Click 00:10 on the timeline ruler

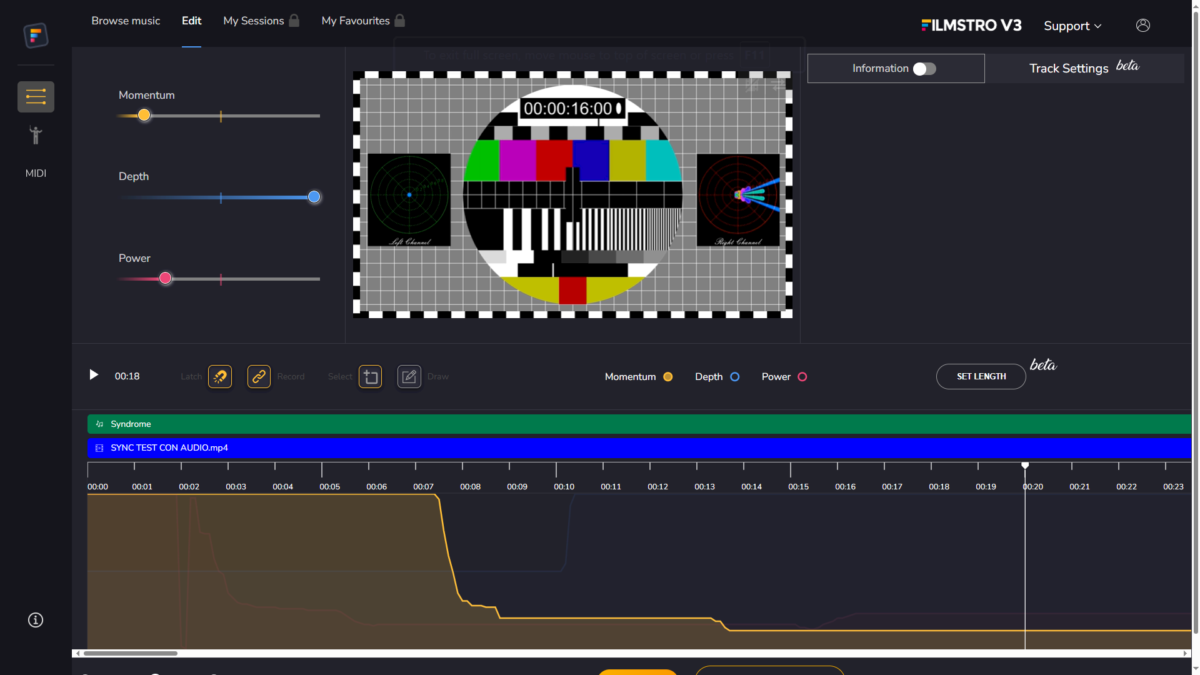click(564, 487)
